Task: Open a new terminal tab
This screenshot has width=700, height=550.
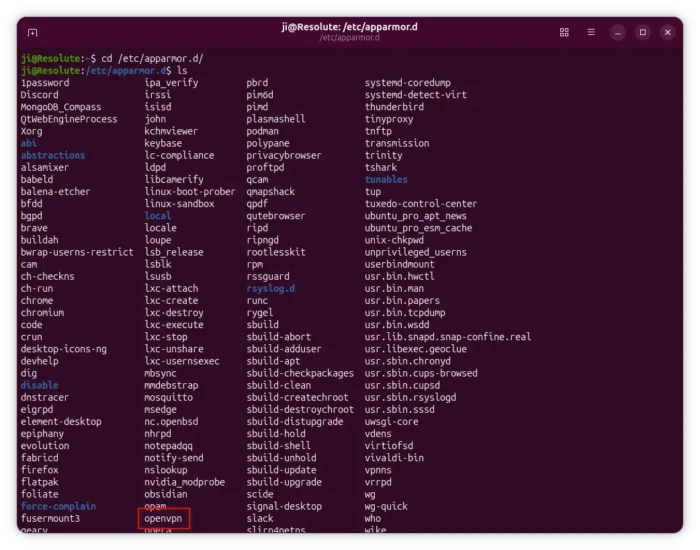Action: (x=33, y=32)
